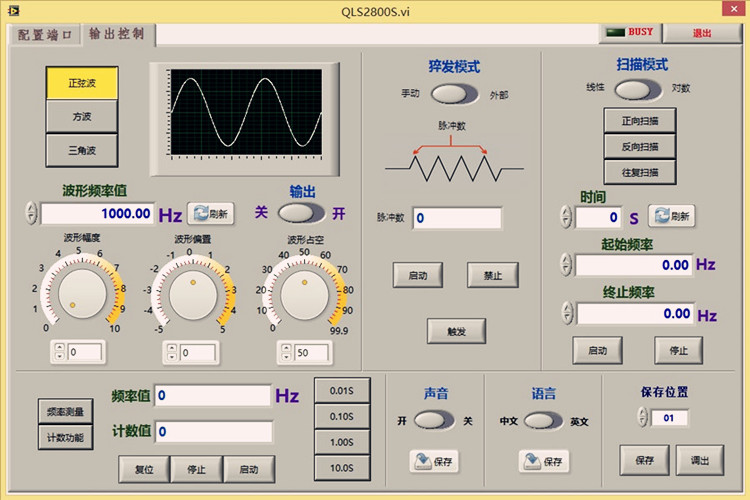Viewport: 750px width, 500px height.
Task: Switch to the 配置端口 tab
Action: pyautogui.click(x=42, y=34)
